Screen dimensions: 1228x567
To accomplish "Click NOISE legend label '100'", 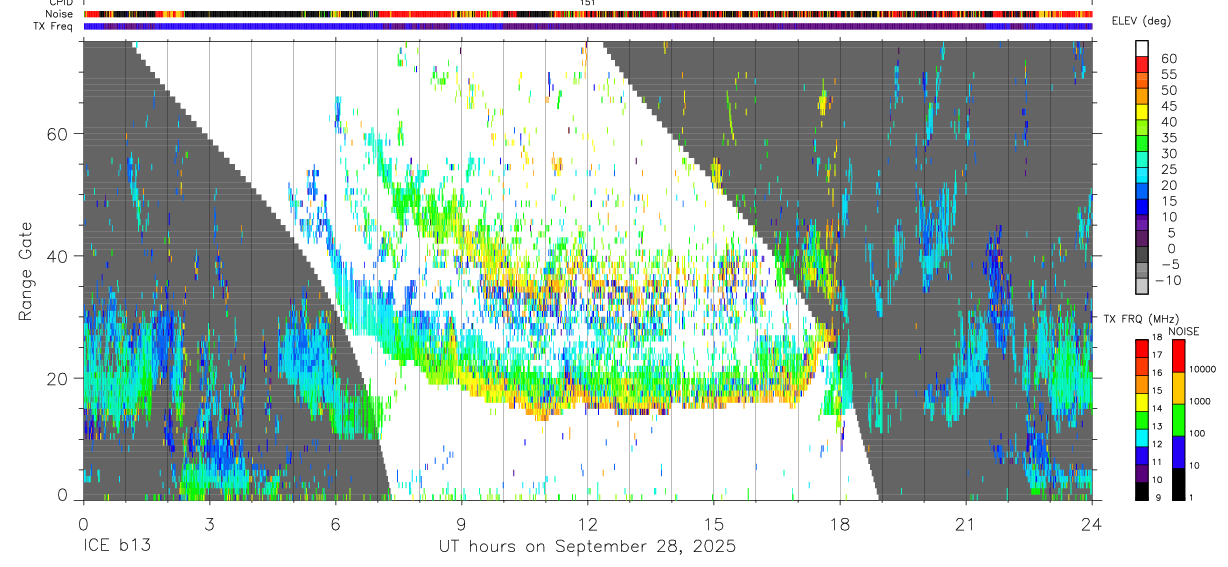I will (x=1199, y=434).
